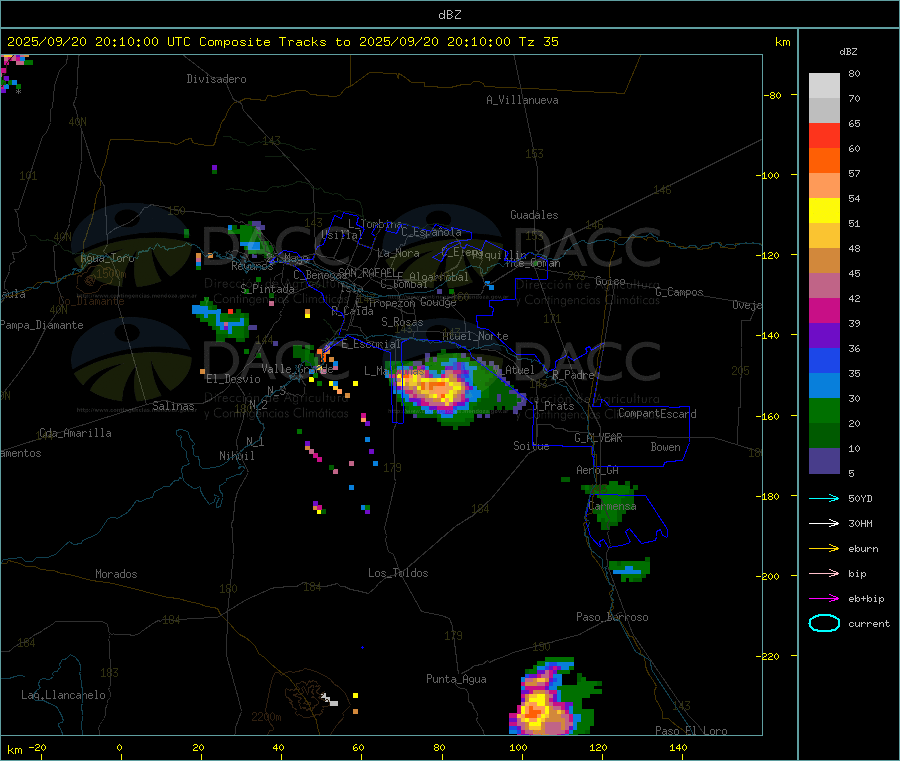Pick the slate 10–5 dBZ swatch
This screenshot has height=761, width=900.
click(824, 461)
